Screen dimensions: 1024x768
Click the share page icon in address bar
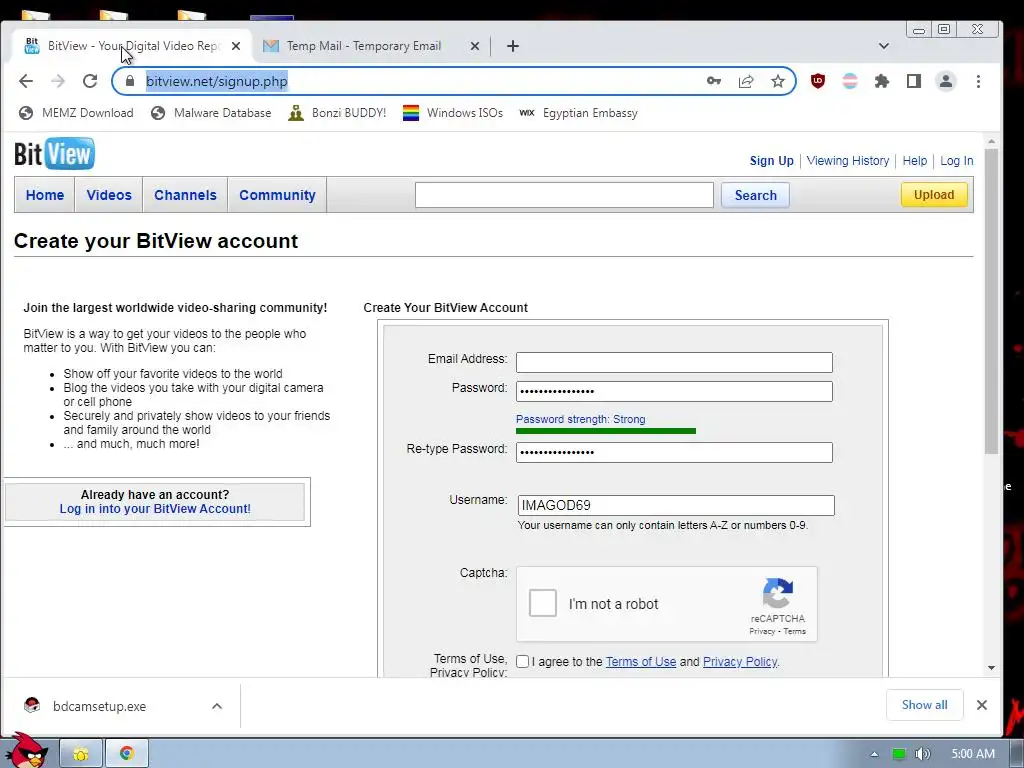point(746,81)
